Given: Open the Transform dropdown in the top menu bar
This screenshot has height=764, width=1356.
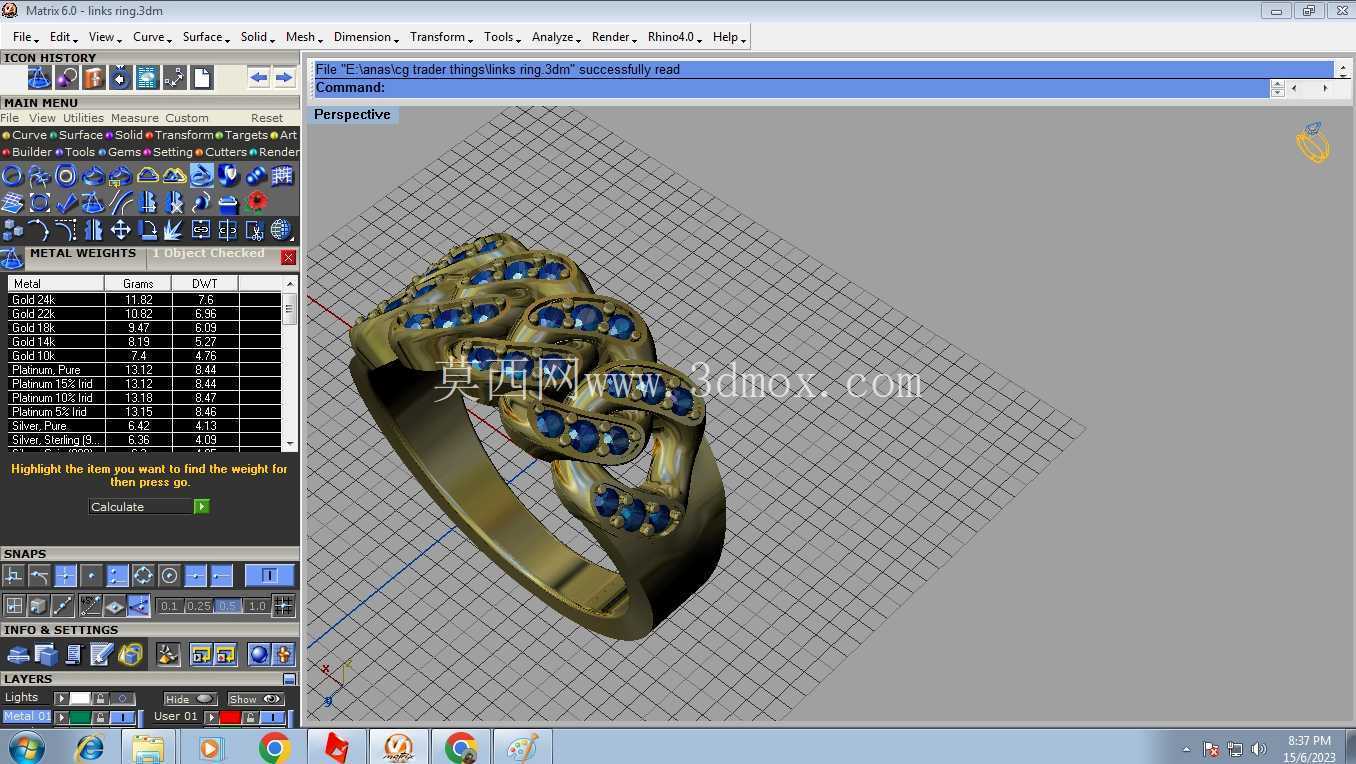Looking at the screenshot, I should click(441, 37).
